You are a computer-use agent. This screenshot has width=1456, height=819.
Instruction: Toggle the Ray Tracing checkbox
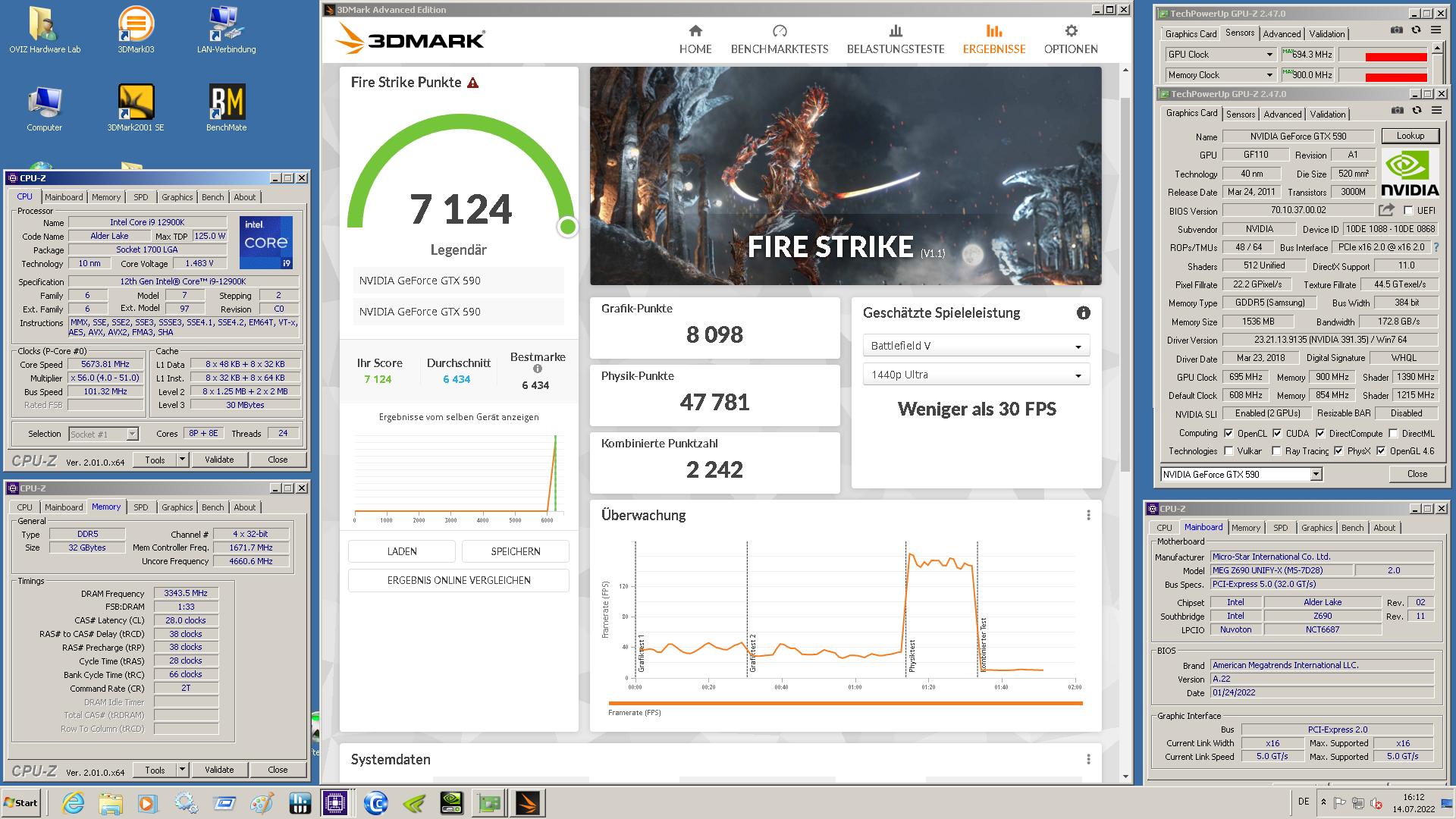tap(1277, 451)
